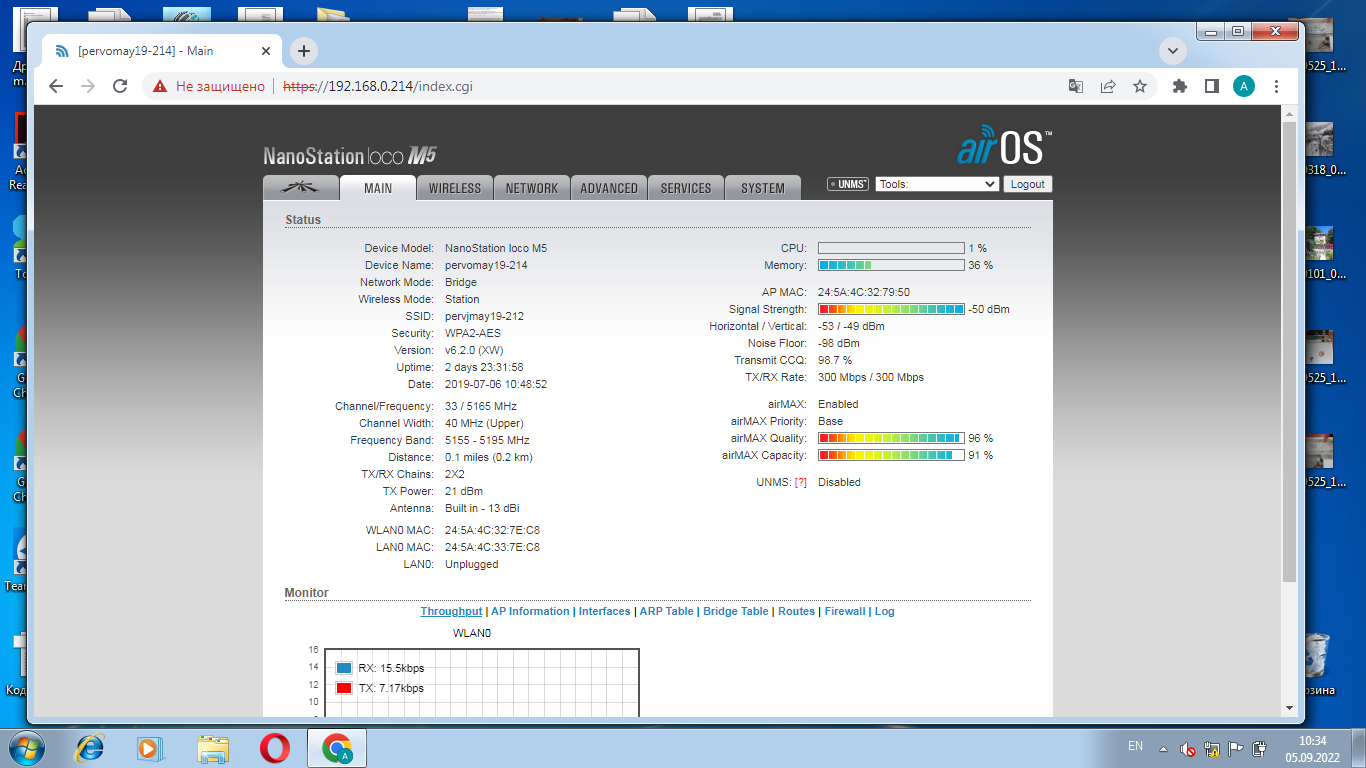Open Windows Explorer folder in taskbar
The width and height of the screenshot is (1366, 768).
pos(213,747)
